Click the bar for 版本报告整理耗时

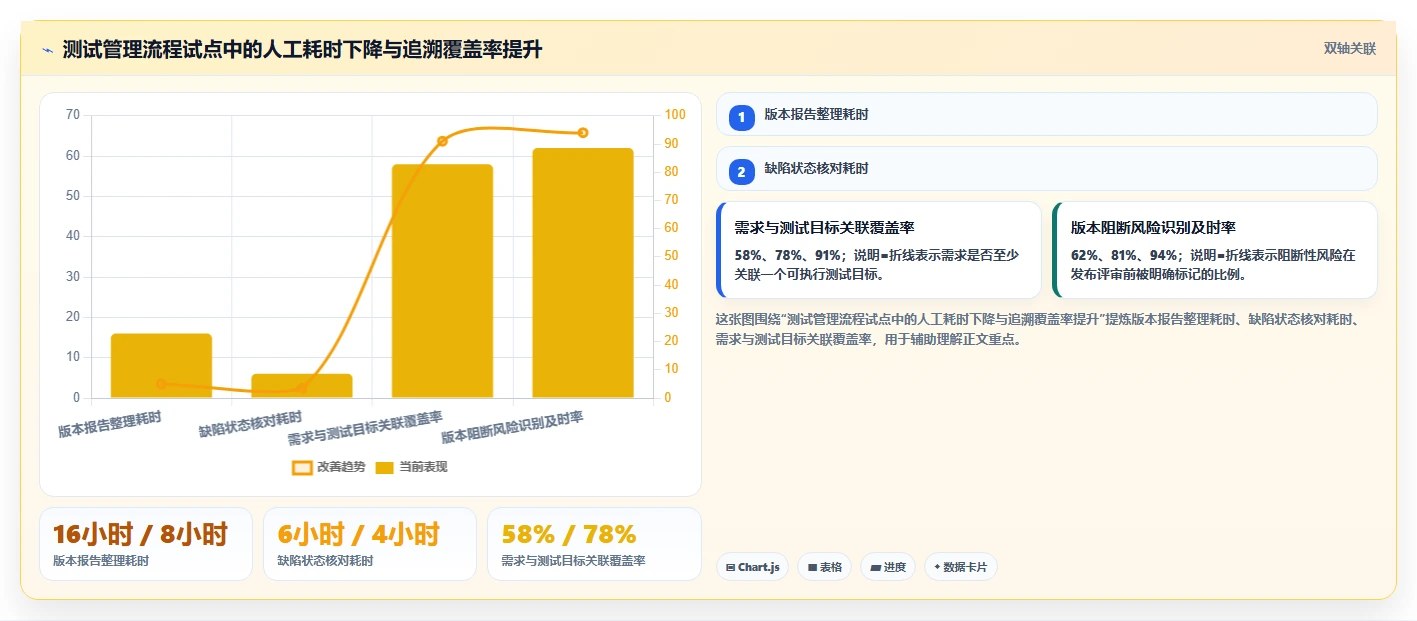[161, 366]
